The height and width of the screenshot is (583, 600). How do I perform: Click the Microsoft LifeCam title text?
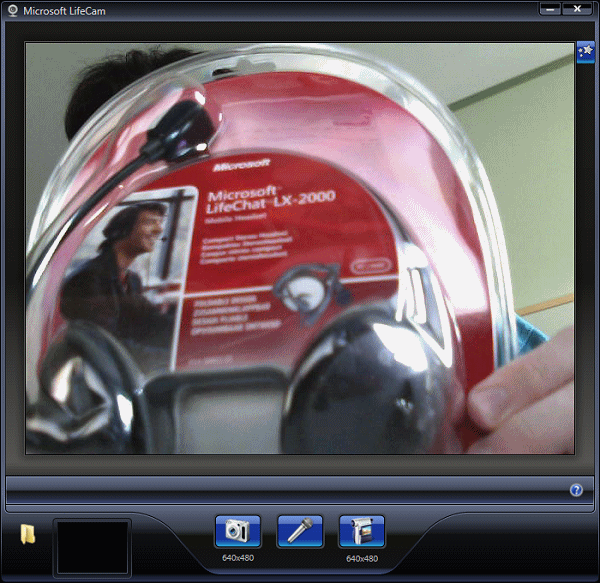coord(69,10)
